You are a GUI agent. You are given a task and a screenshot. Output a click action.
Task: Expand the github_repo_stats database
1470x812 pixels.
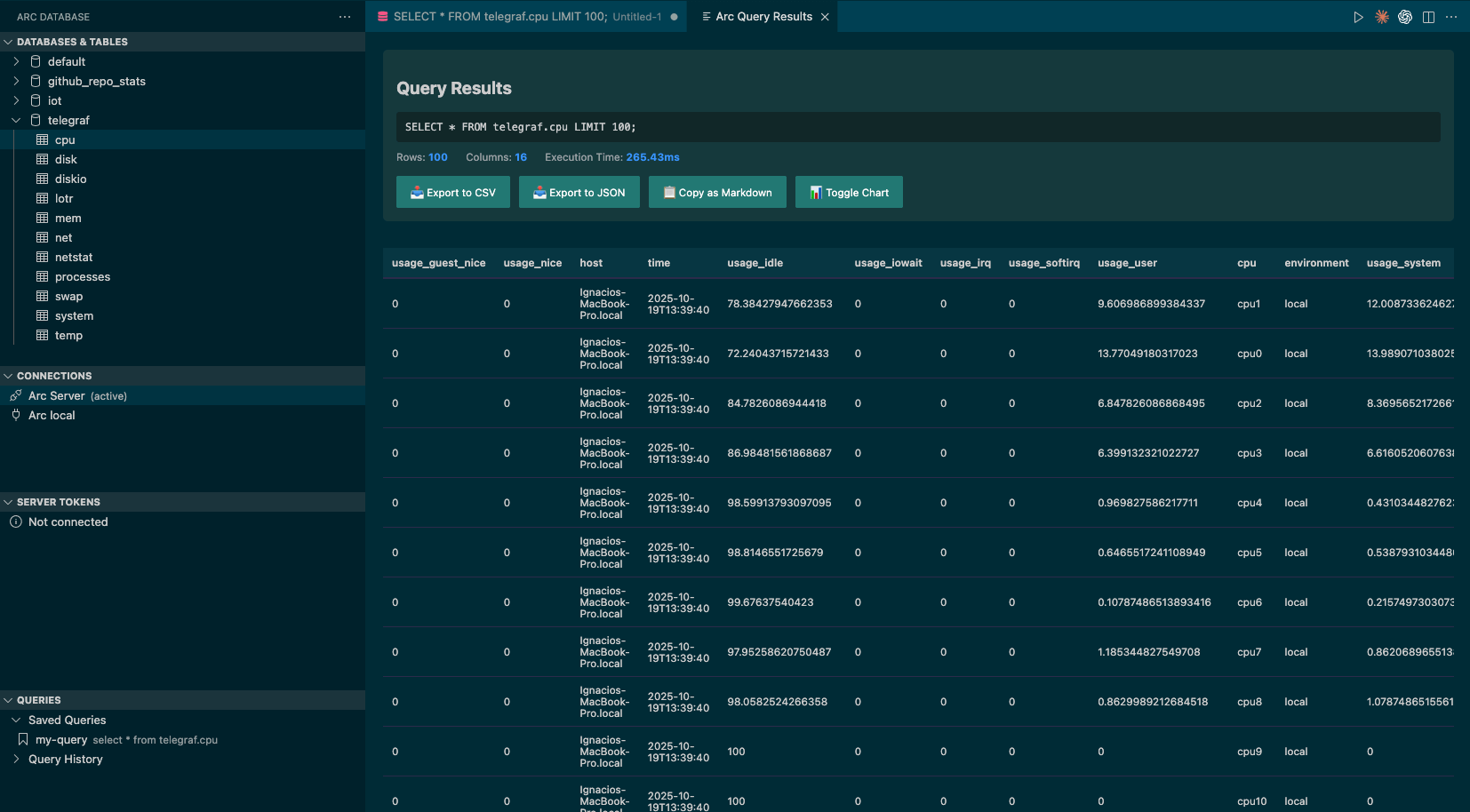16,81
